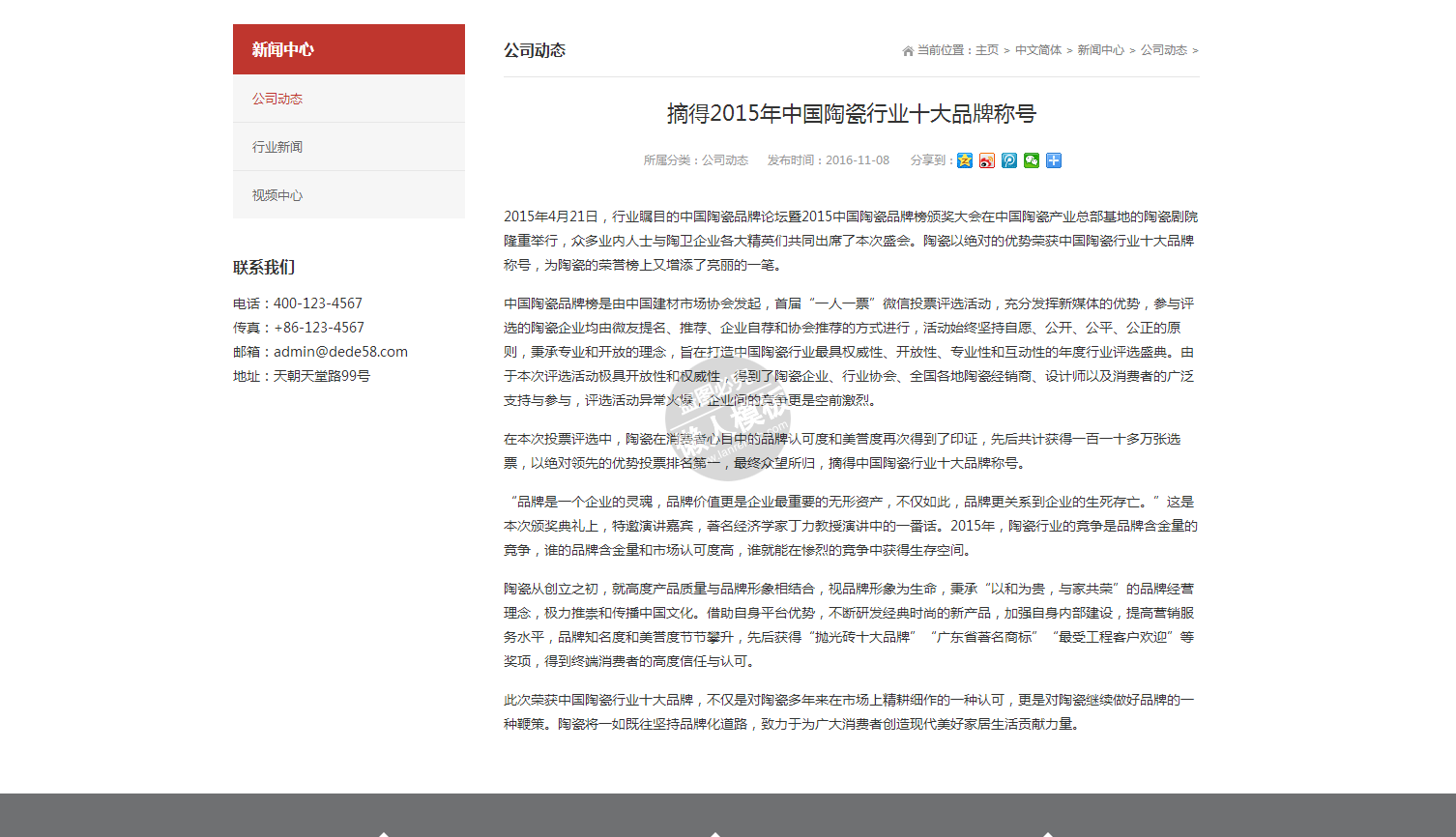
Task: Share article to QQ Zone (star icon)
Action: click(x=965, y=160)
